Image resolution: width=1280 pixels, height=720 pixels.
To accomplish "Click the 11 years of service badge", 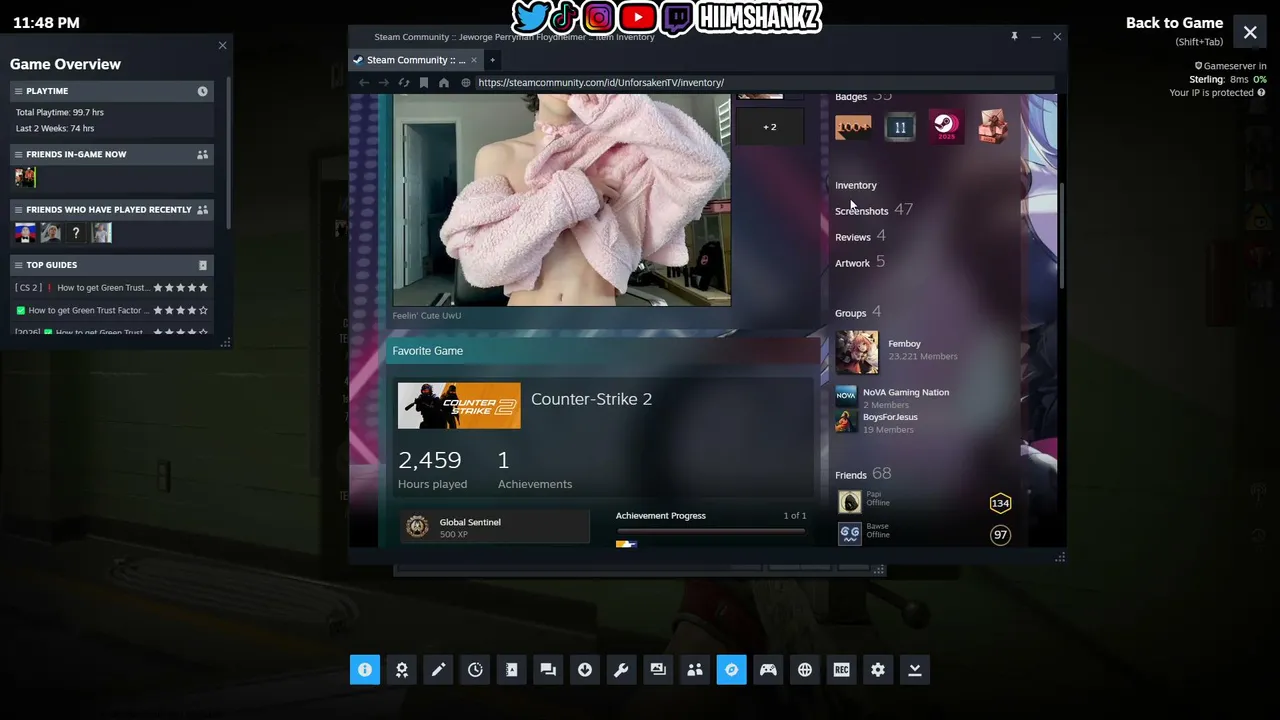I will click(x=900, y=127).
